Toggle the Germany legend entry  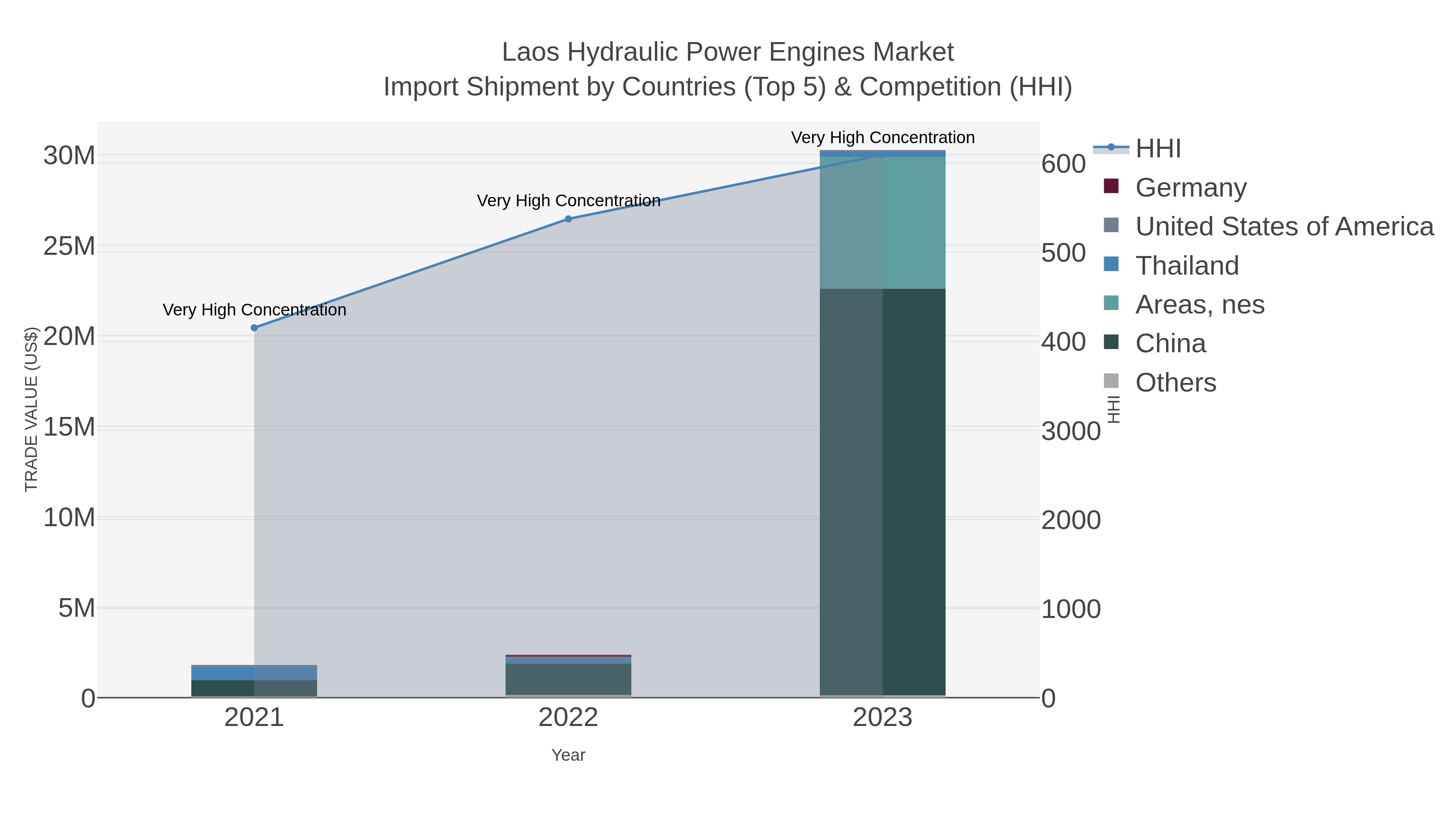point(1175,187)
